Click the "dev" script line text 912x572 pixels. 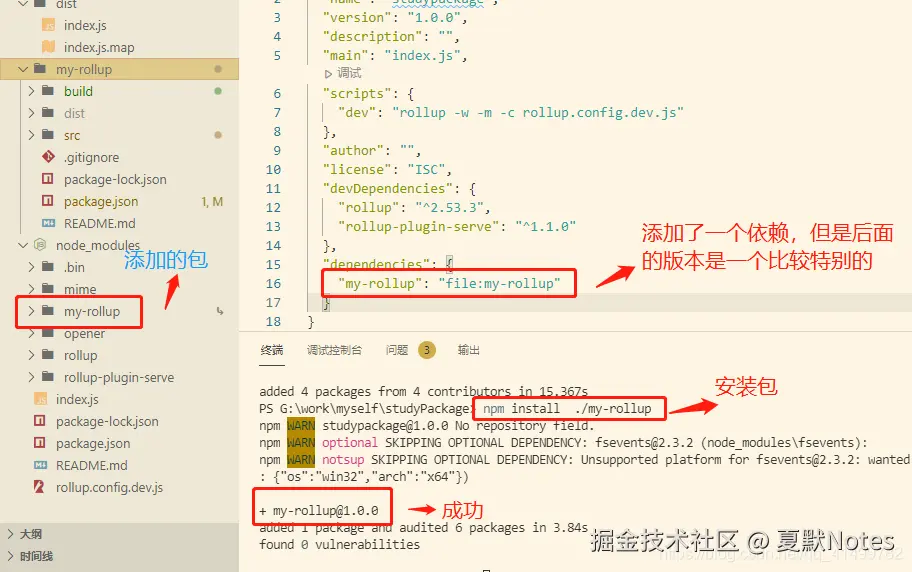511,112
